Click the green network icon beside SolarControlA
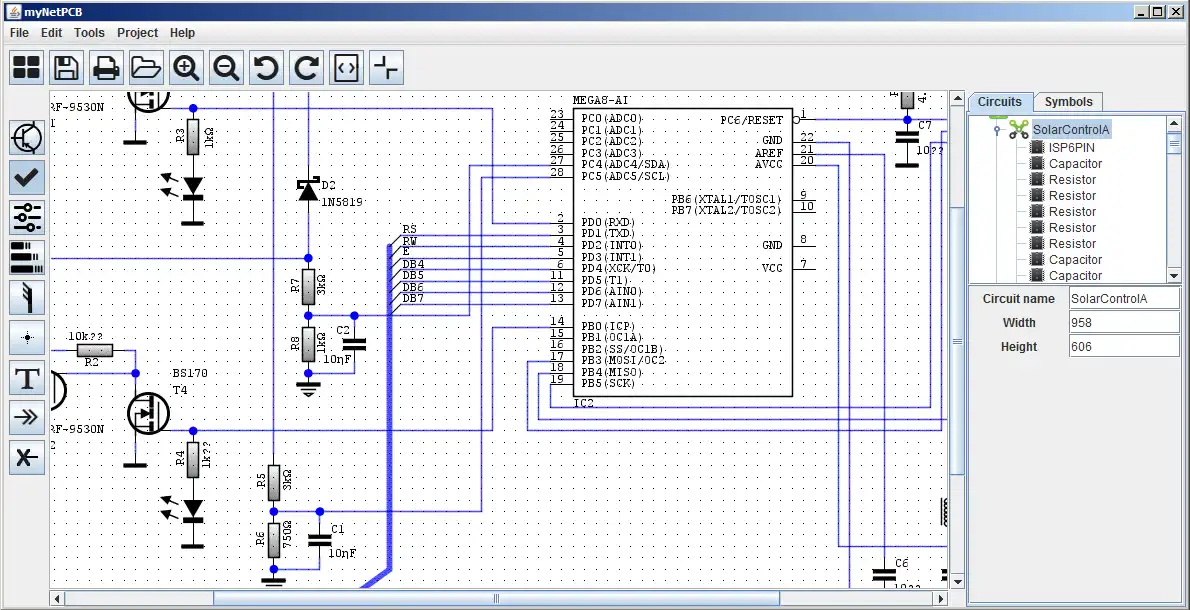Image resolution: width=1190 pixels, height=610 pixels. [1018, 129]
